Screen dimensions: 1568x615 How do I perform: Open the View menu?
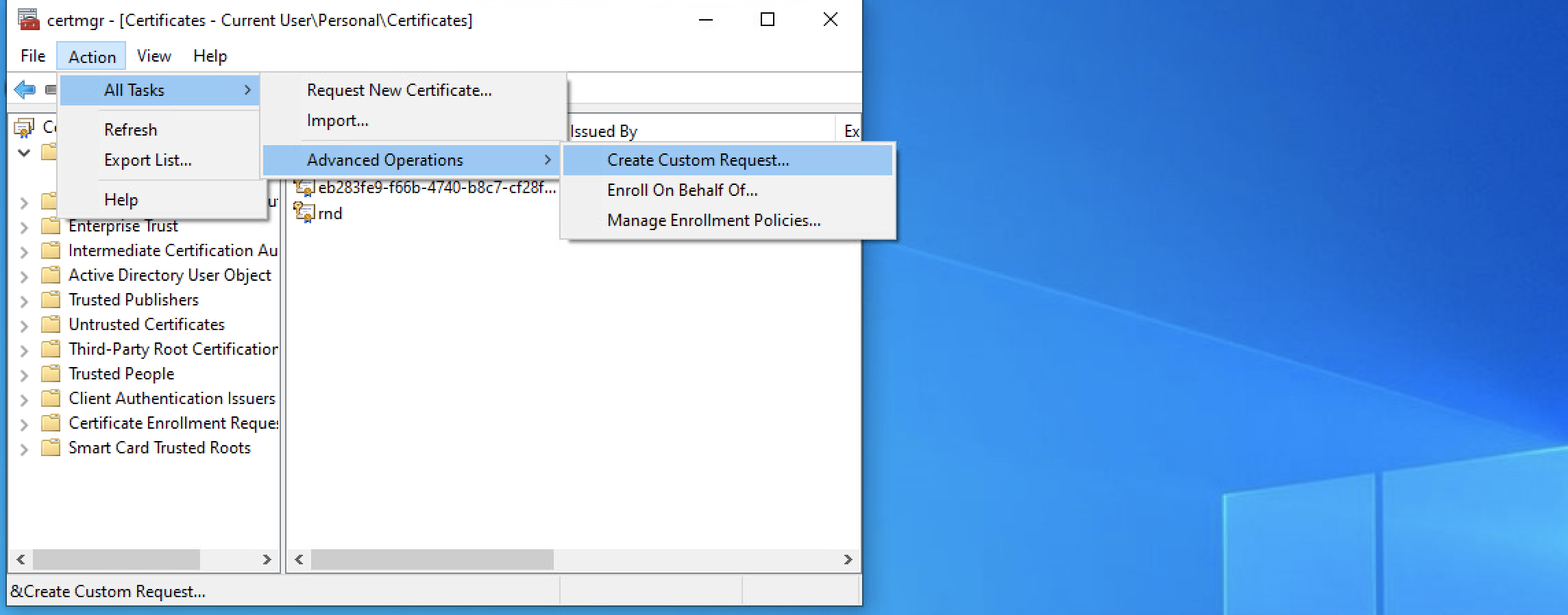click(x=154, y=56)
